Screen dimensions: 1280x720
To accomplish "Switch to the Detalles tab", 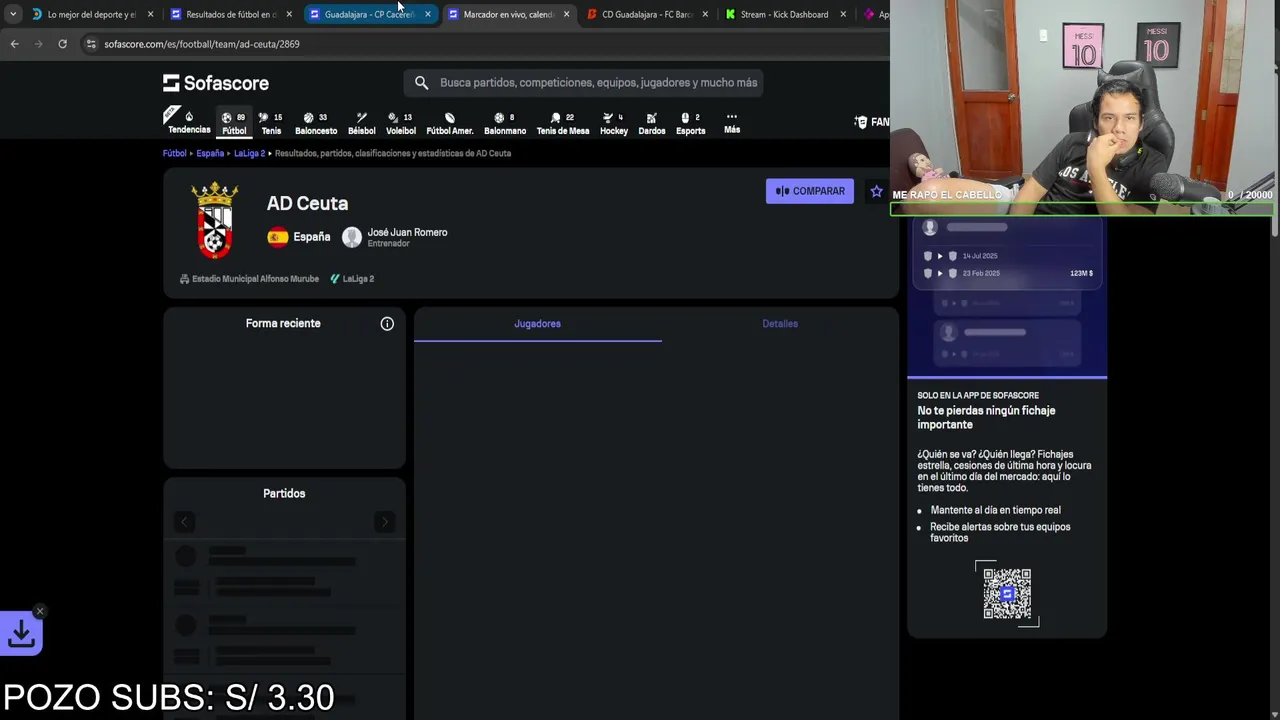I will point(780,324).
